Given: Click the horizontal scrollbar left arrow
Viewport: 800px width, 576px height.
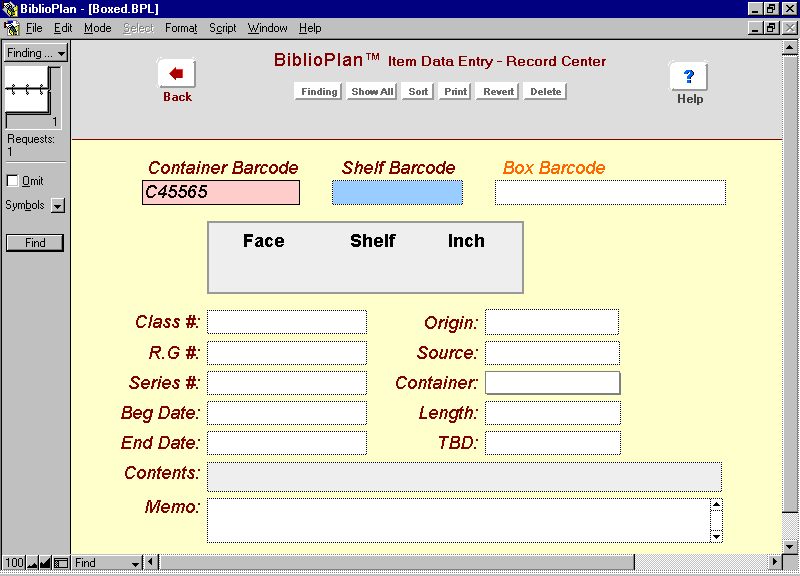Looking at the screenshot, I should point(151,562).
